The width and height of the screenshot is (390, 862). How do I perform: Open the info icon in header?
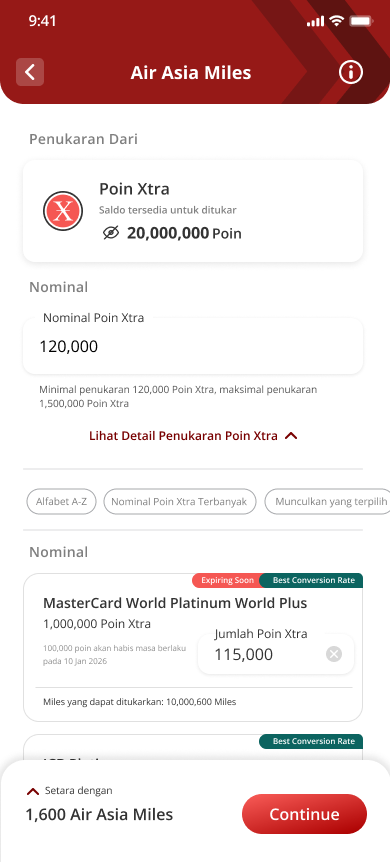pyautogui.click(x=350, y=72)
